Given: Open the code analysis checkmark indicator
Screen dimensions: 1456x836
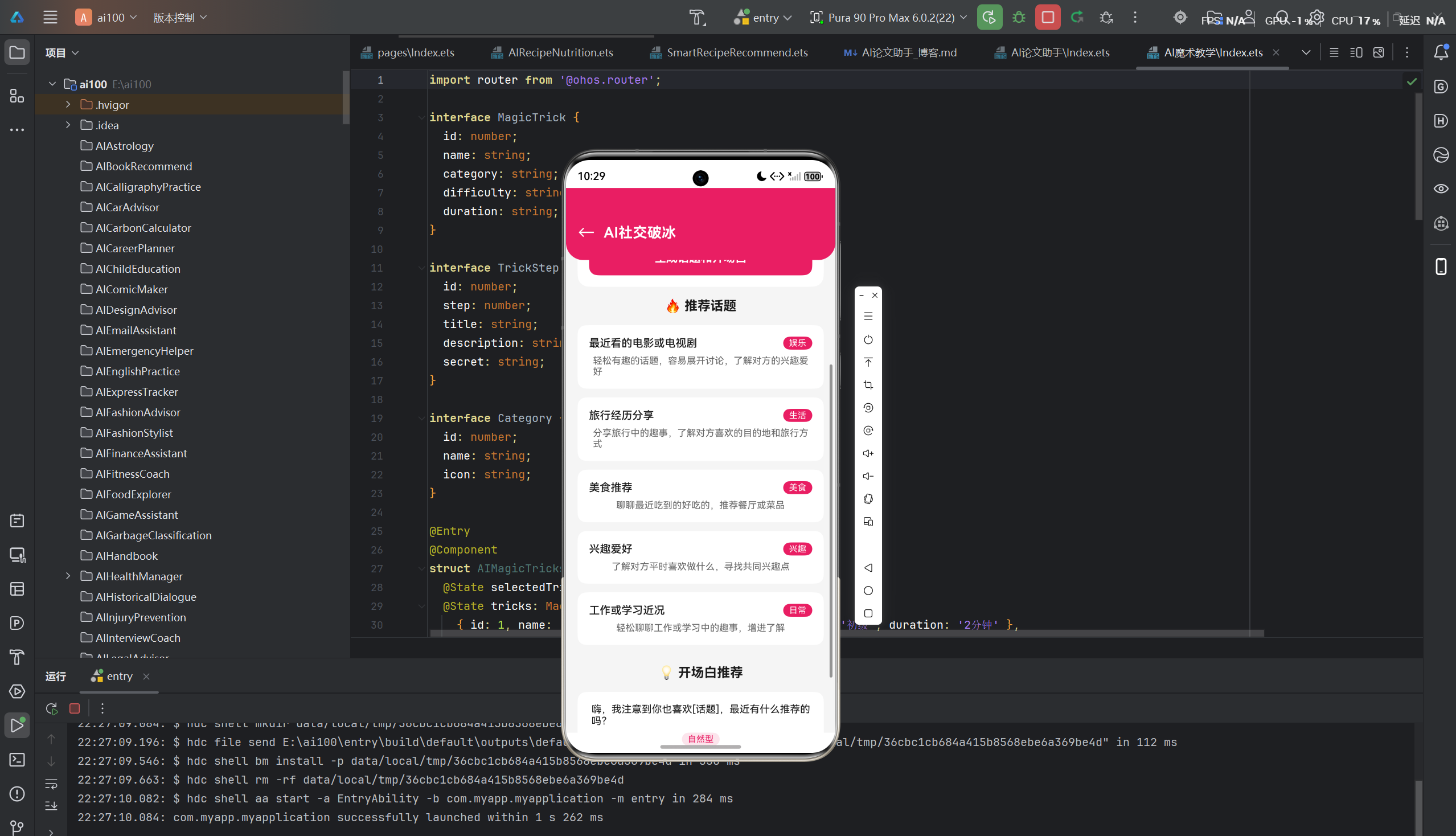Looking at the screenshot, I should [1412, 81].
